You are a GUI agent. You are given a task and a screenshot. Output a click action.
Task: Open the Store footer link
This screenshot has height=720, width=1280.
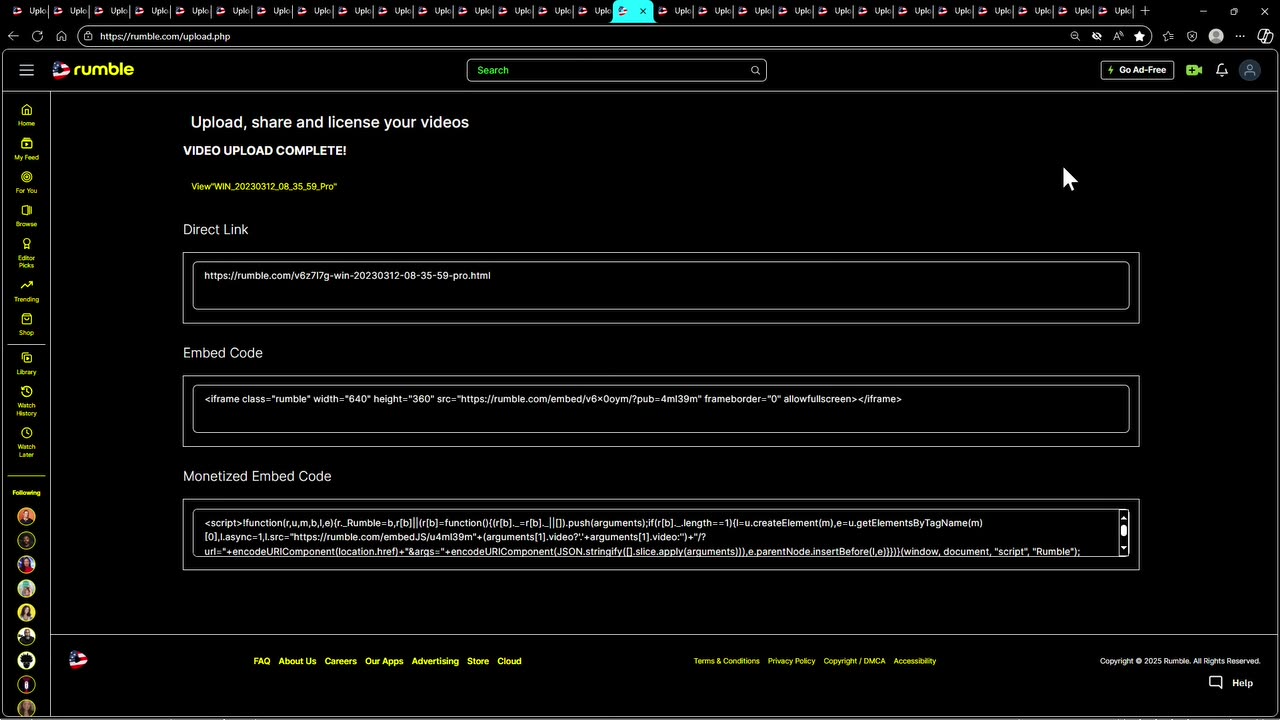tap(478, 661)
